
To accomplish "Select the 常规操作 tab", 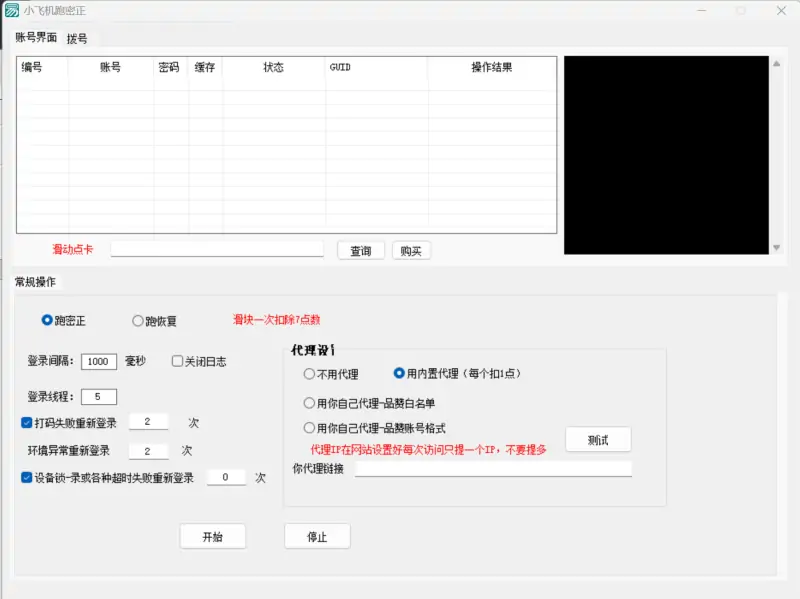I will click(35, 282).
